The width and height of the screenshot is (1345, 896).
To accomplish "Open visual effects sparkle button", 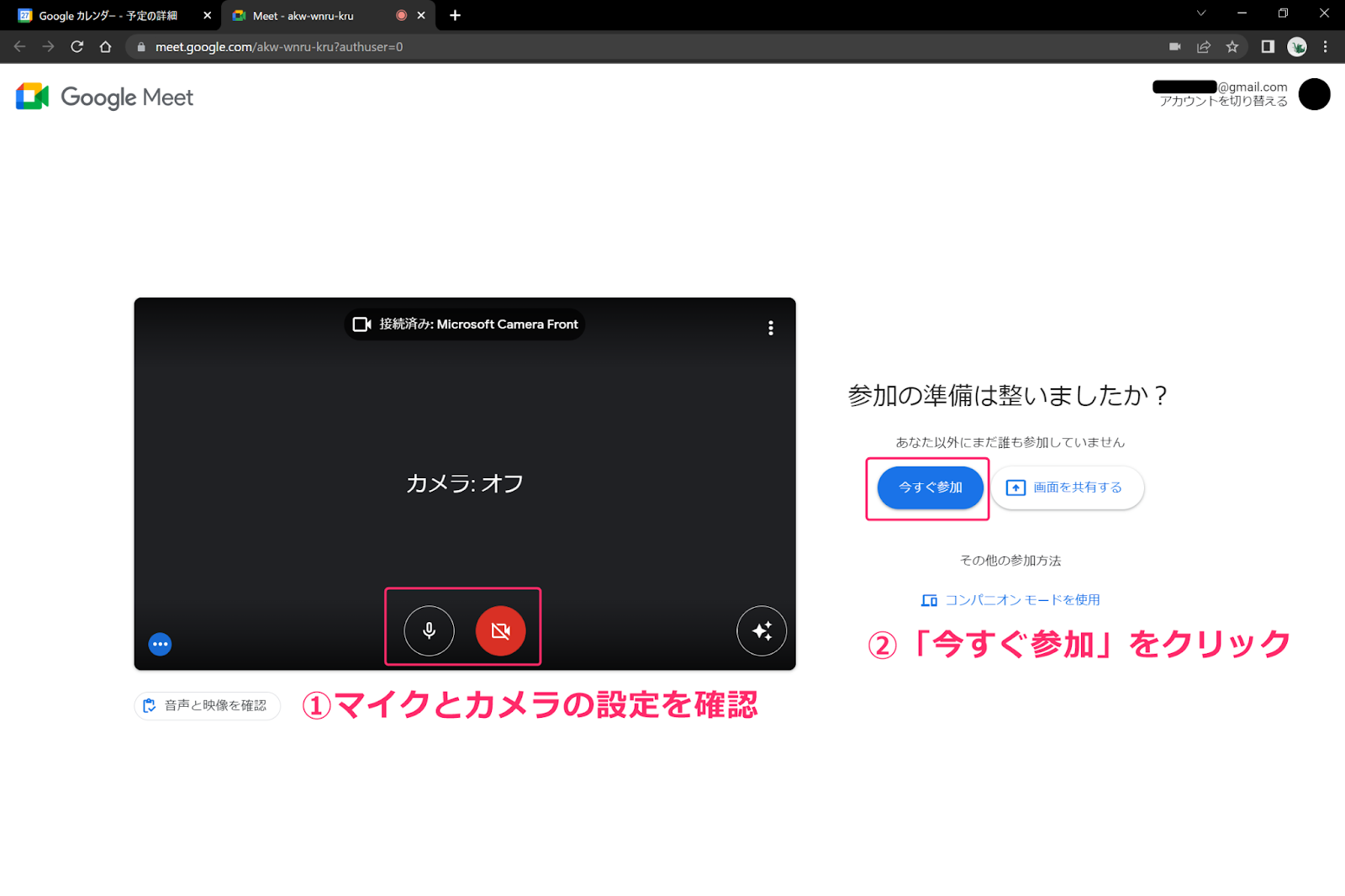I will pyautogui.click(x=762, y=630).
